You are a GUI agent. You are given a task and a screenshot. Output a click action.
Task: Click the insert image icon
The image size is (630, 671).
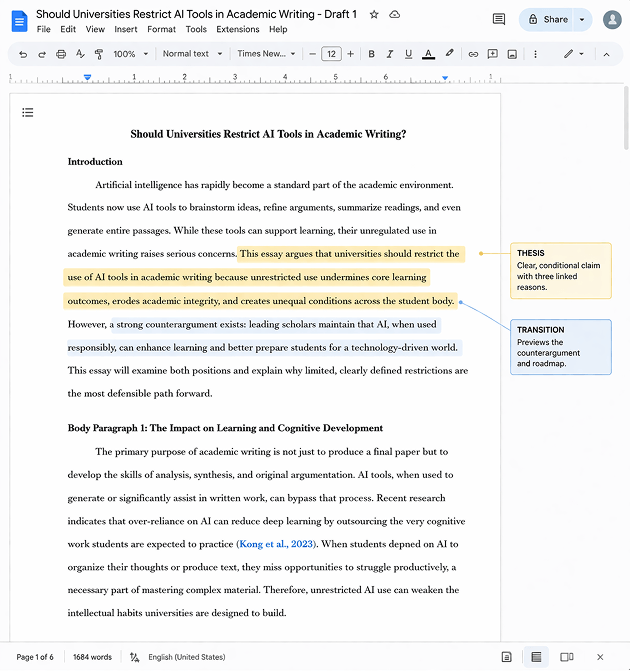coord(512,54)
